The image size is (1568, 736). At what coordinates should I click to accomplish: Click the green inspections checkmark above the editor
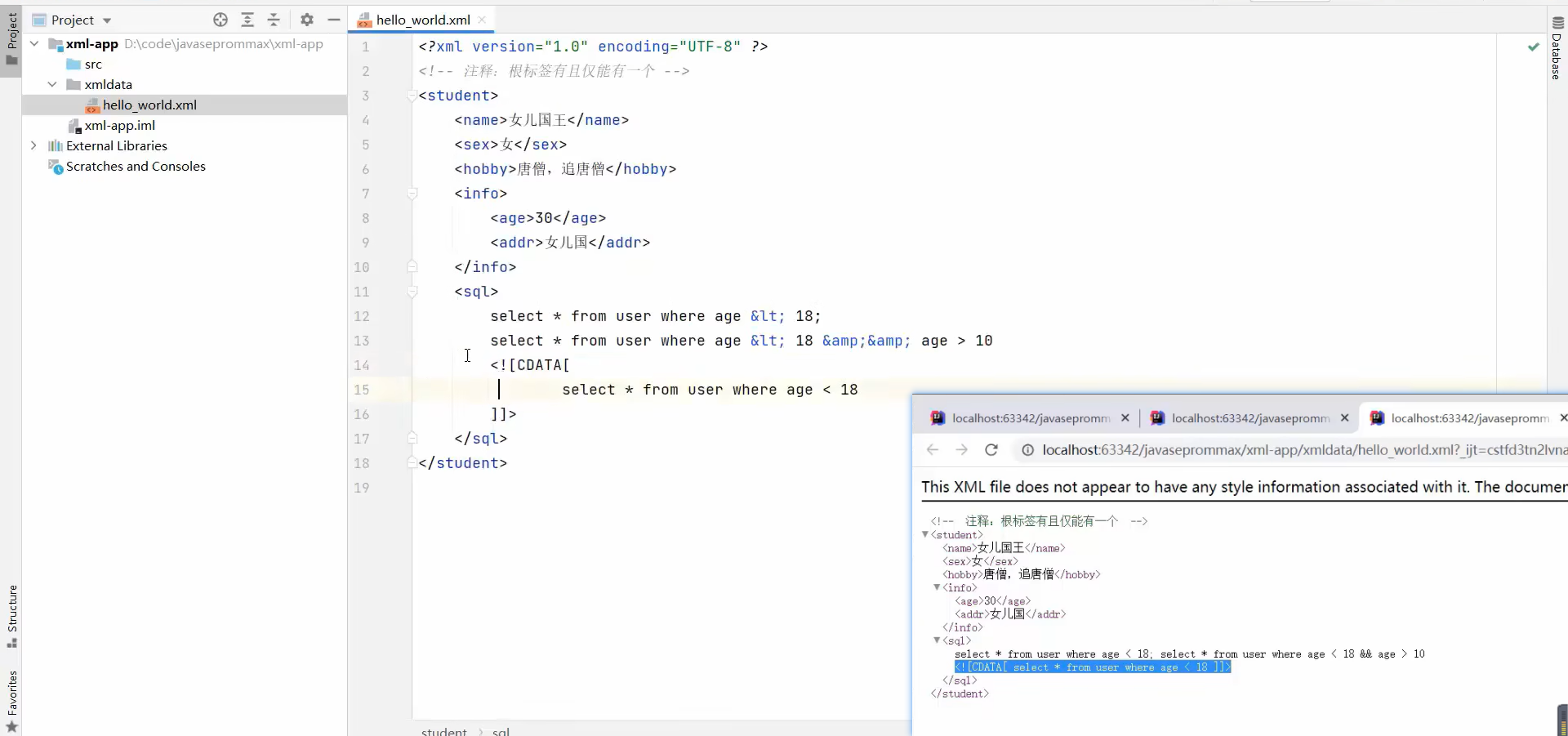pyautogui.click(x=1534, y=47)
